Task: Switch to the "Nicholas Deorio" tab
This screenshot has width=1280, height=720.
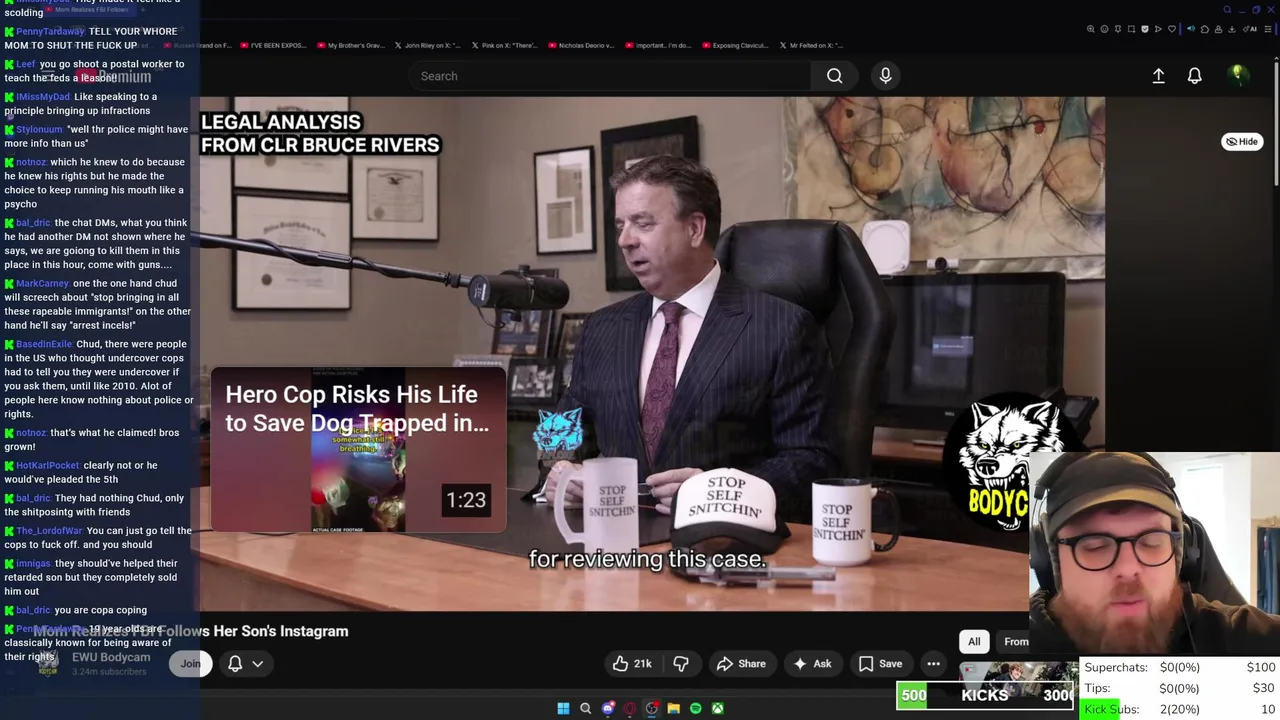Action: click(580, 45)
